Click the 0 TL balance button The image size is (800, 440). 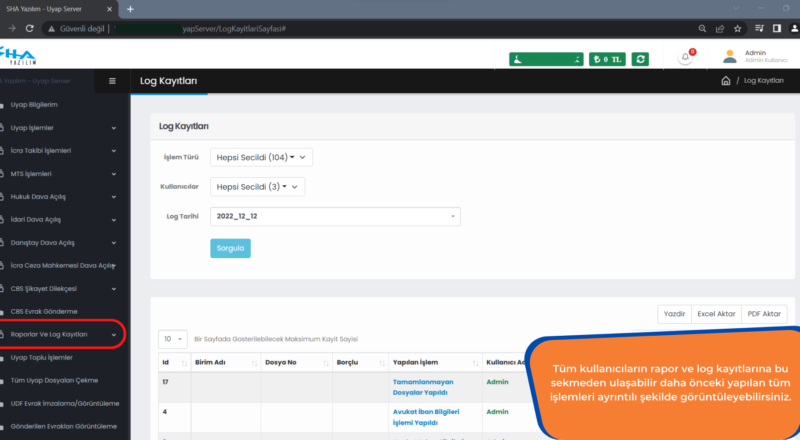point(607,59)
